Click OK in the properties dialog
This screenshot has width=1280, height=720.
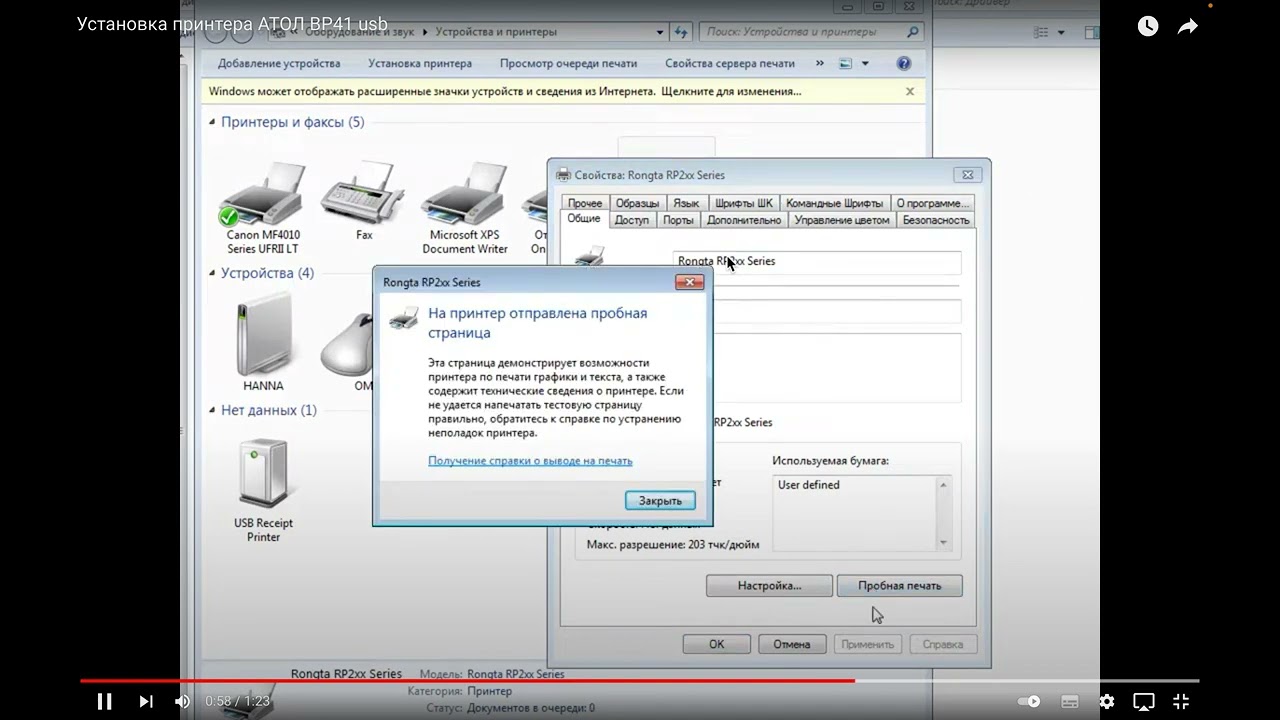pos(717,644)
